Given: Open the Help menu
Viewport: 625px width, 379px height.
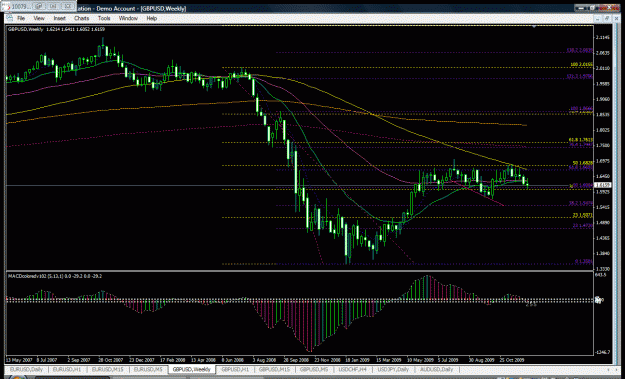Looking at the screenshot, I should coord(151,18).
